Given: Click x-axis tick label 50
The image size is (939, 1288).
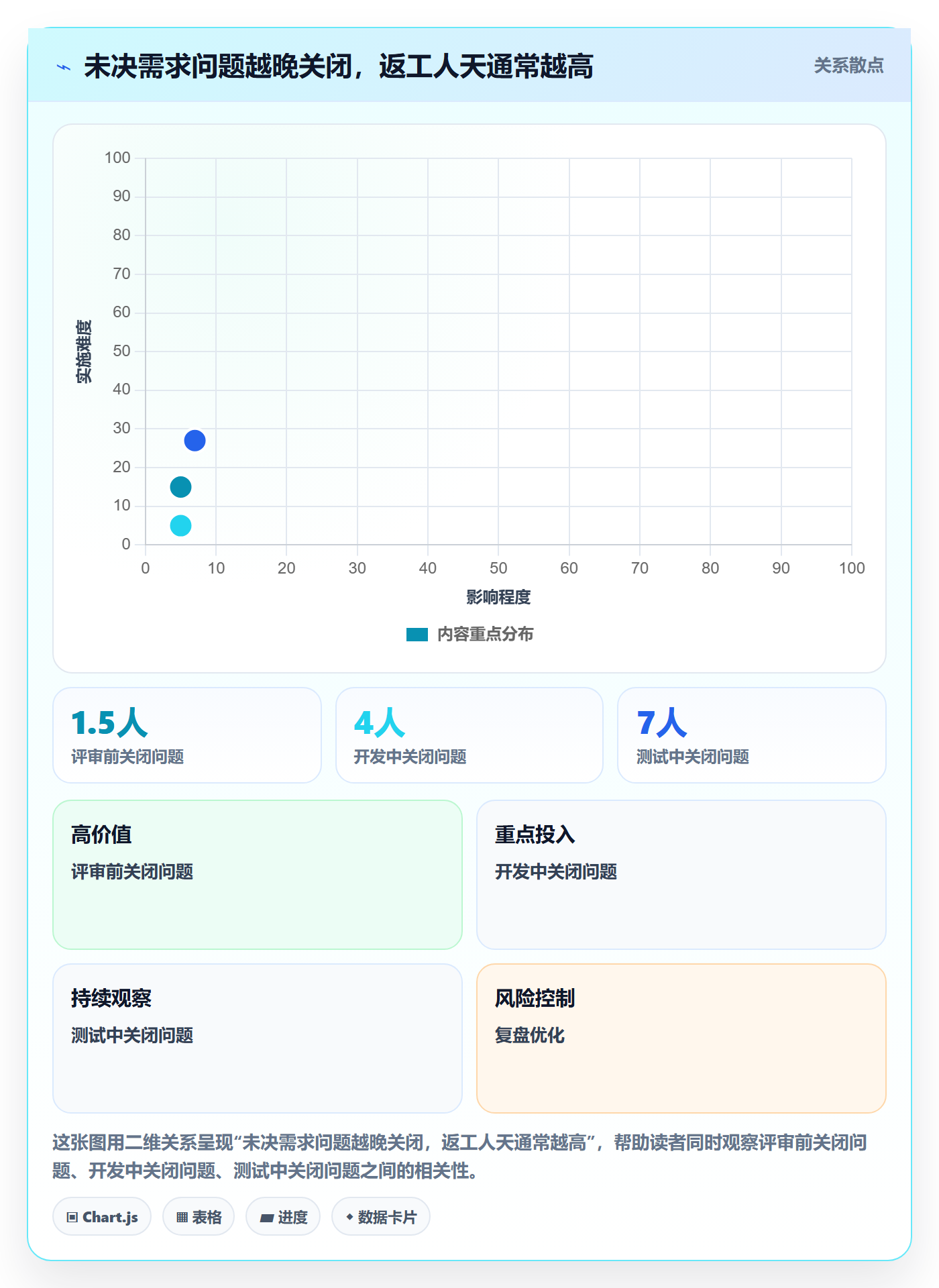Looking at the screenshot, I should [x=498, y=568].
